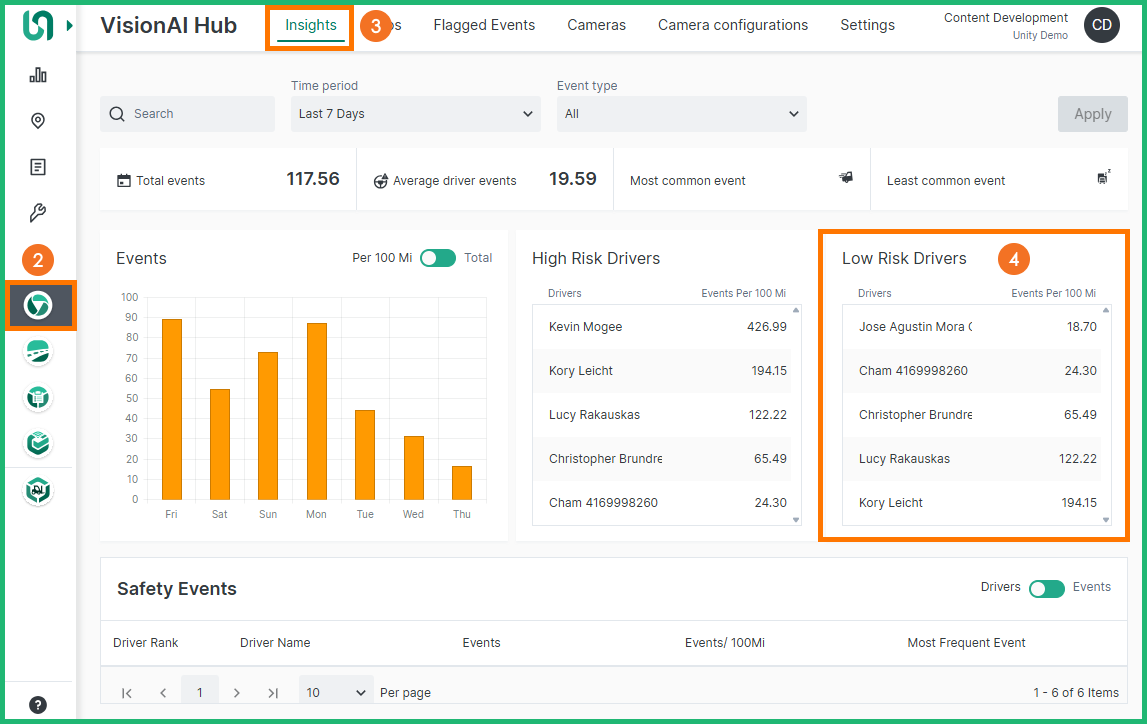Click the CD user avatar
The height and width of the screenshot is (724, 1147).
pyautogui.click(x=1101, y=26)
